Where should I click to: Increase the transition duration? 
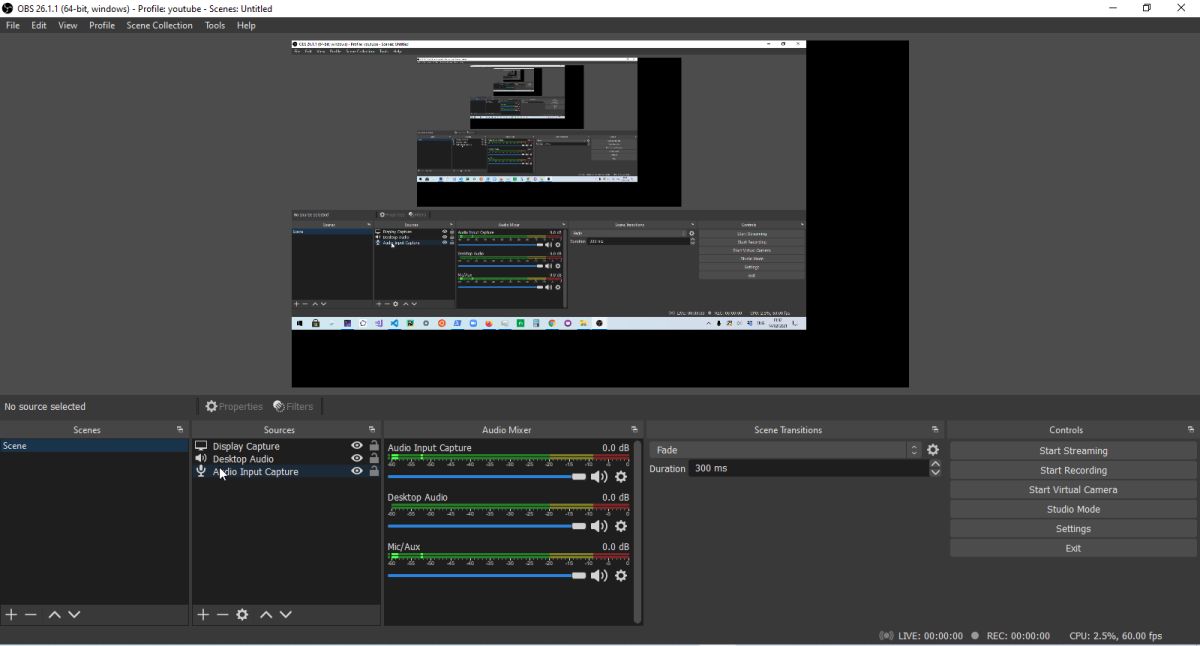(x=935, y=464)
